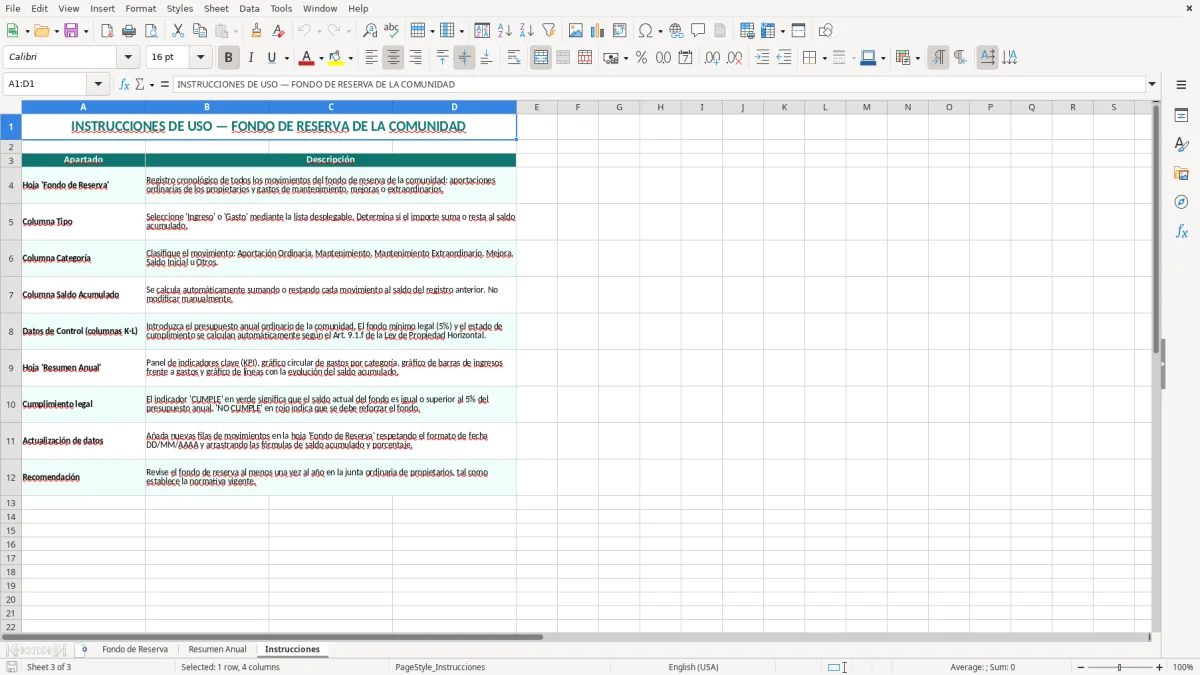Image resolution: width=1200 pixels, height=675 pixels.
Task: Select column header E
Action: coord(536,107)
